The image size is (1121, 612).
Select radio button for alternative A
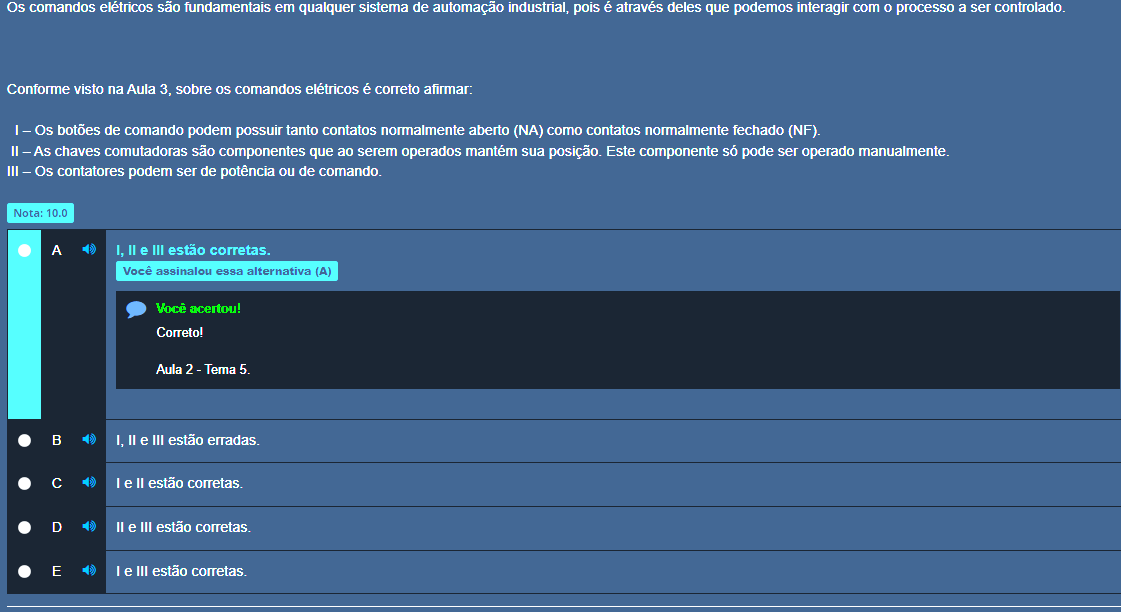pyautogui.click(x=24, y=250)
